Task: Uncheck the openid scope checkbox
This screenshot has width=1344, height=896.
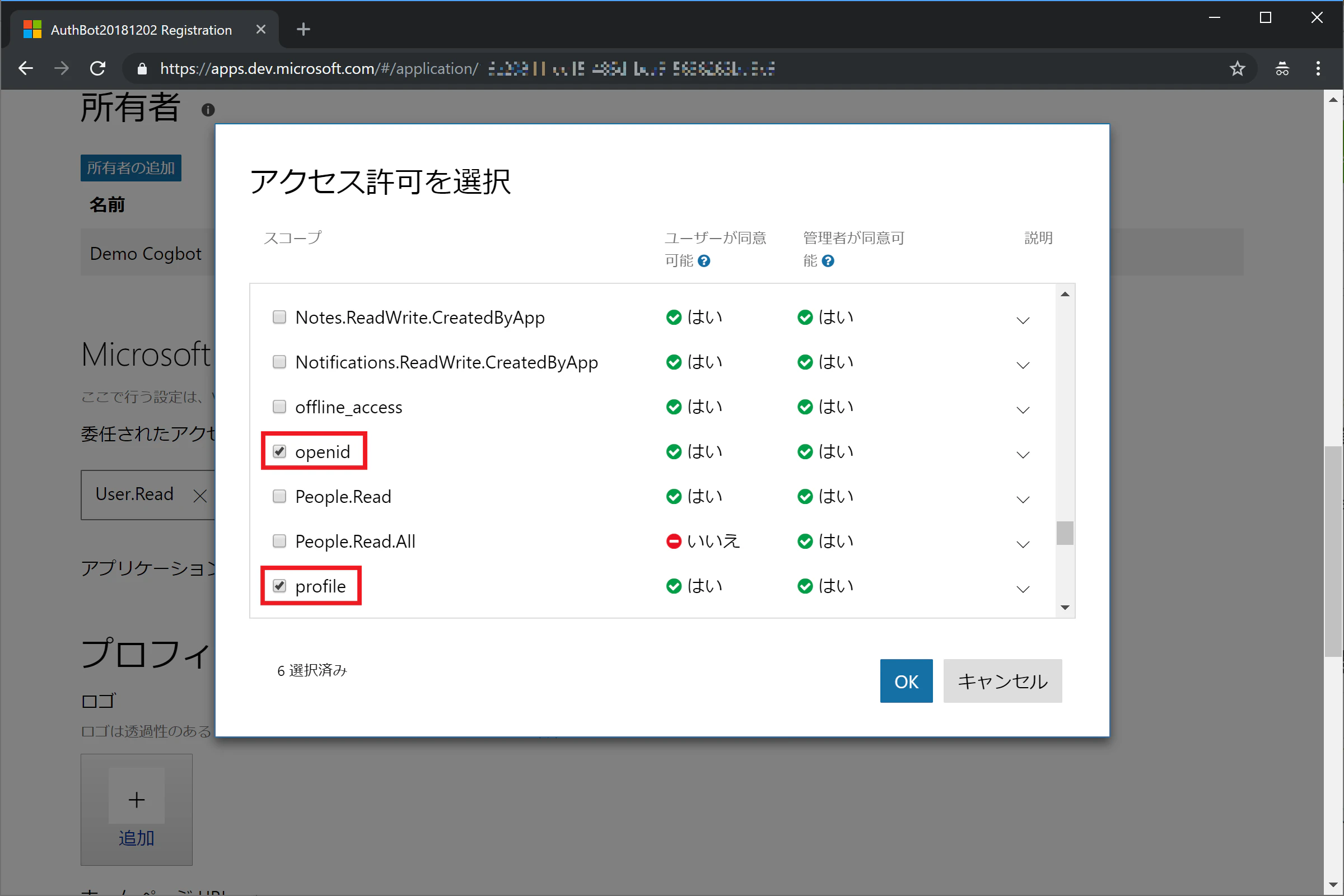Action: click(279, 451)
